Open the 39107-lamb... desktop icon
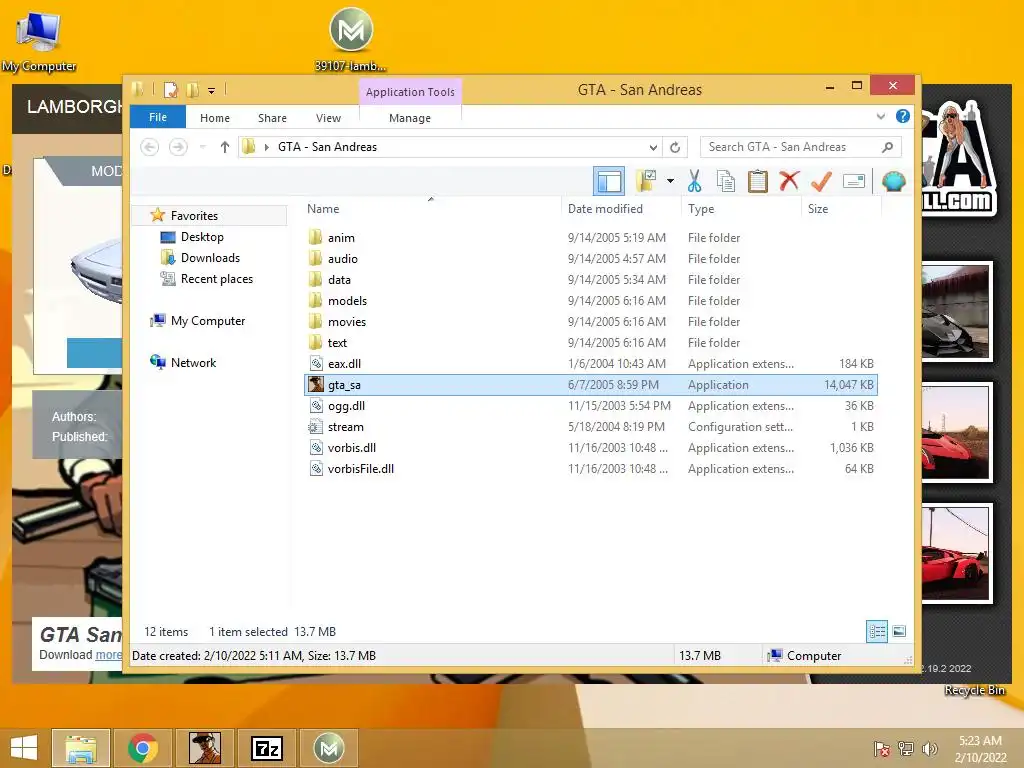The height and width of the screenshot is (768, 1024). click(x=351, y=39)
